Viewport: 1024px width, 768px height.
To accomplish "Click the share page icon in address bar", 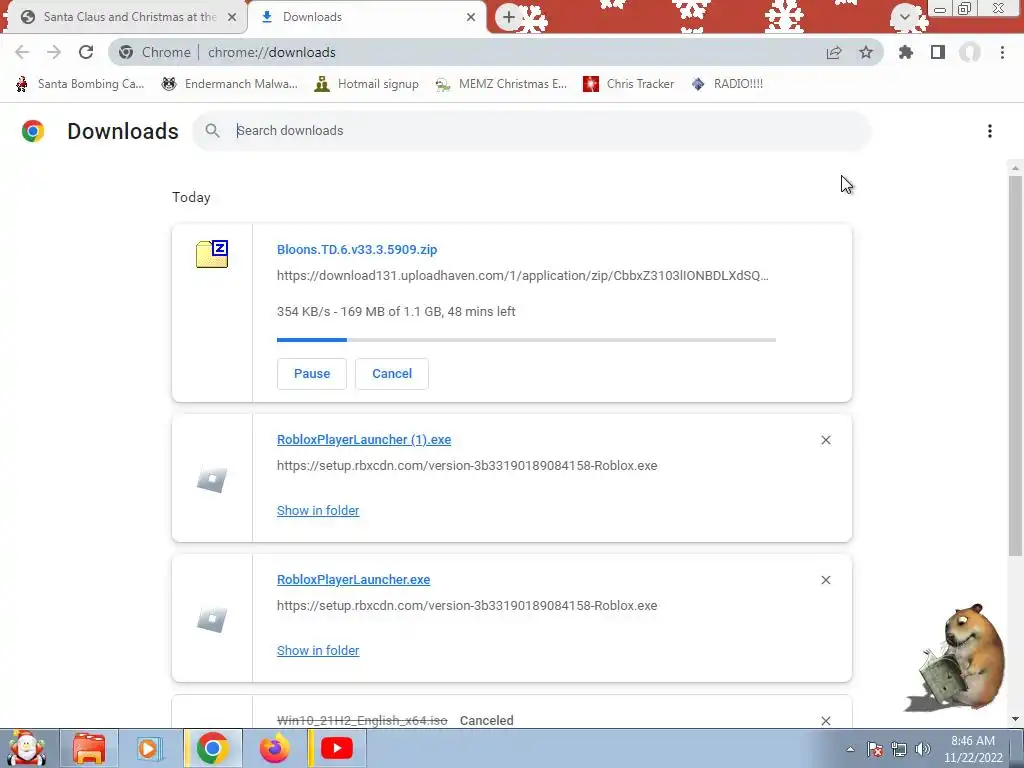I will point(834,52).
